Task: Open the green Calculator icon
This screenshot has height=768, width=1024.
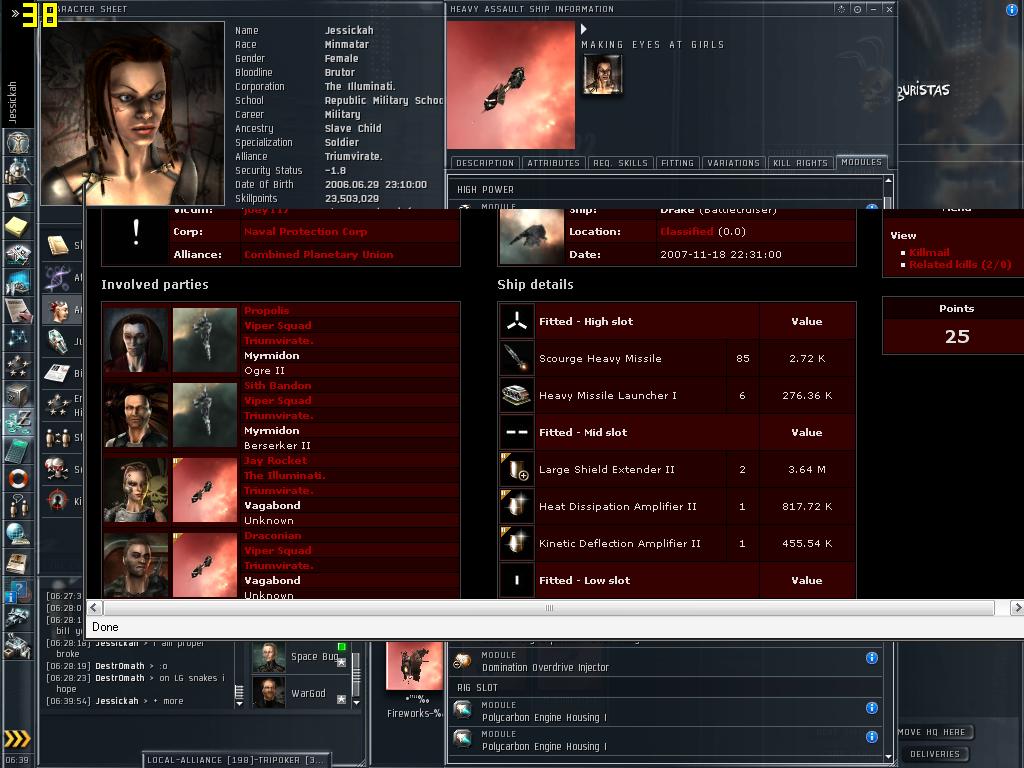Action: 18,451
